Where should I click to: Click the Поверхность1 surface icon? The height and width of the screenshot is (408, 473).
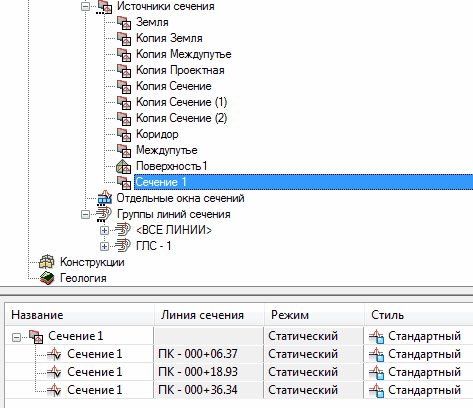click(x=124, y=166)
